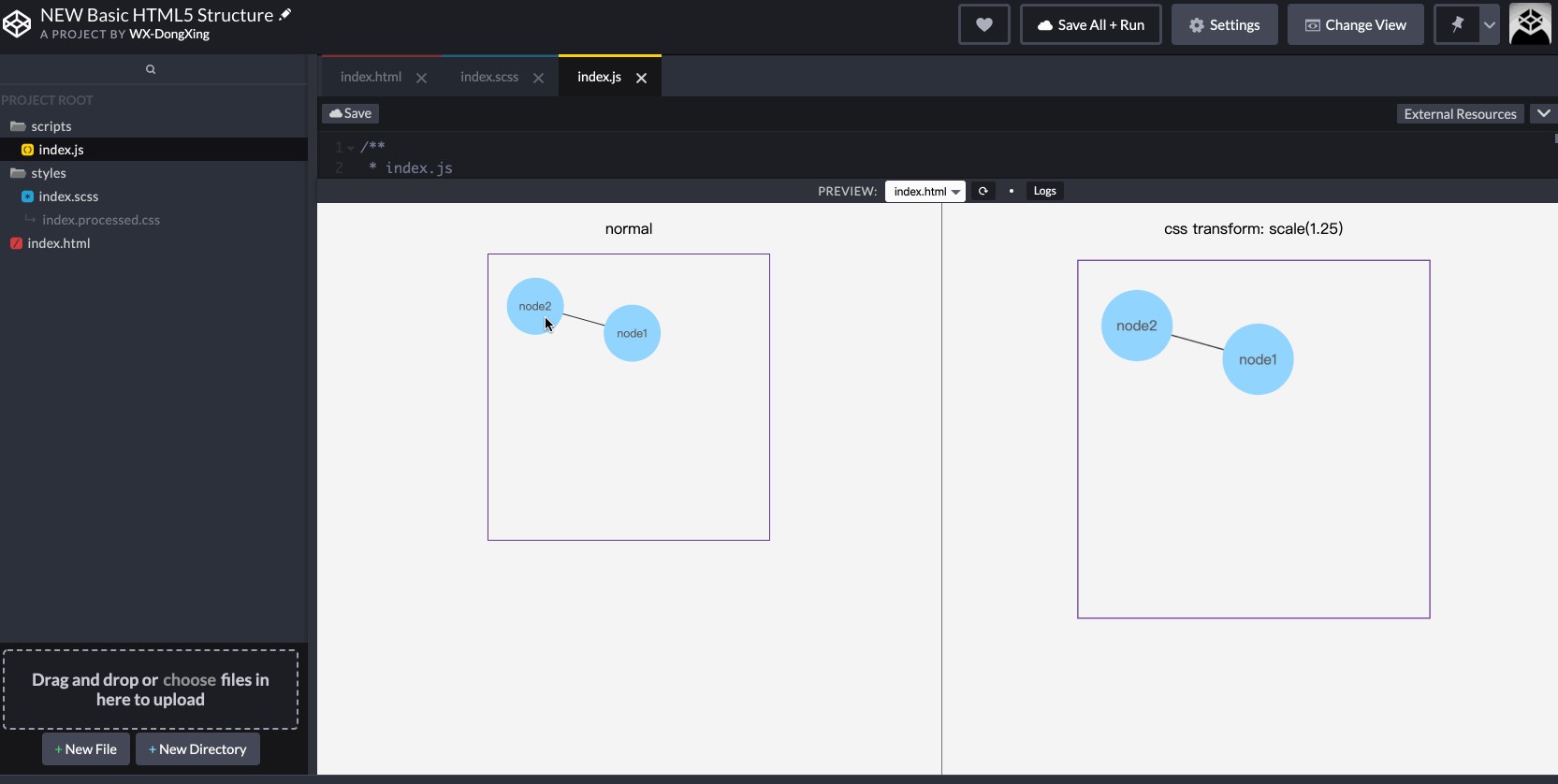Open project Settings
This screenshot has height=784, width=1558.
(x=1224, y=24)
